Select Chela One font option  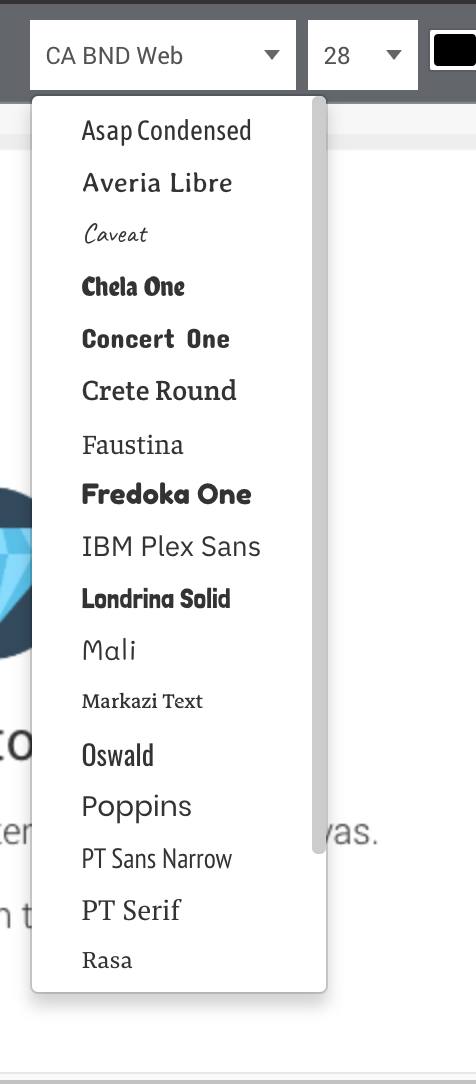tap(133, 286)
